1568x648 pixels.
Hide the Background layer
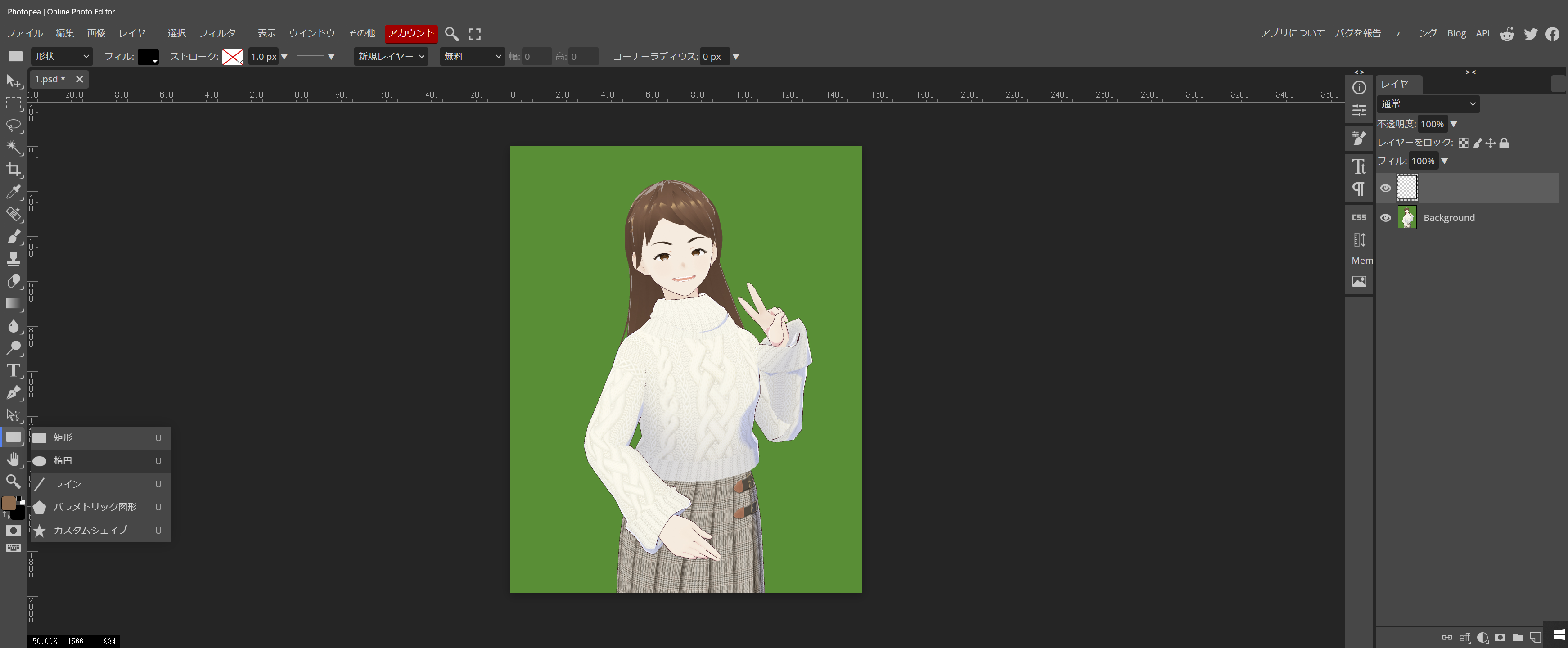tap(1385, 218)
